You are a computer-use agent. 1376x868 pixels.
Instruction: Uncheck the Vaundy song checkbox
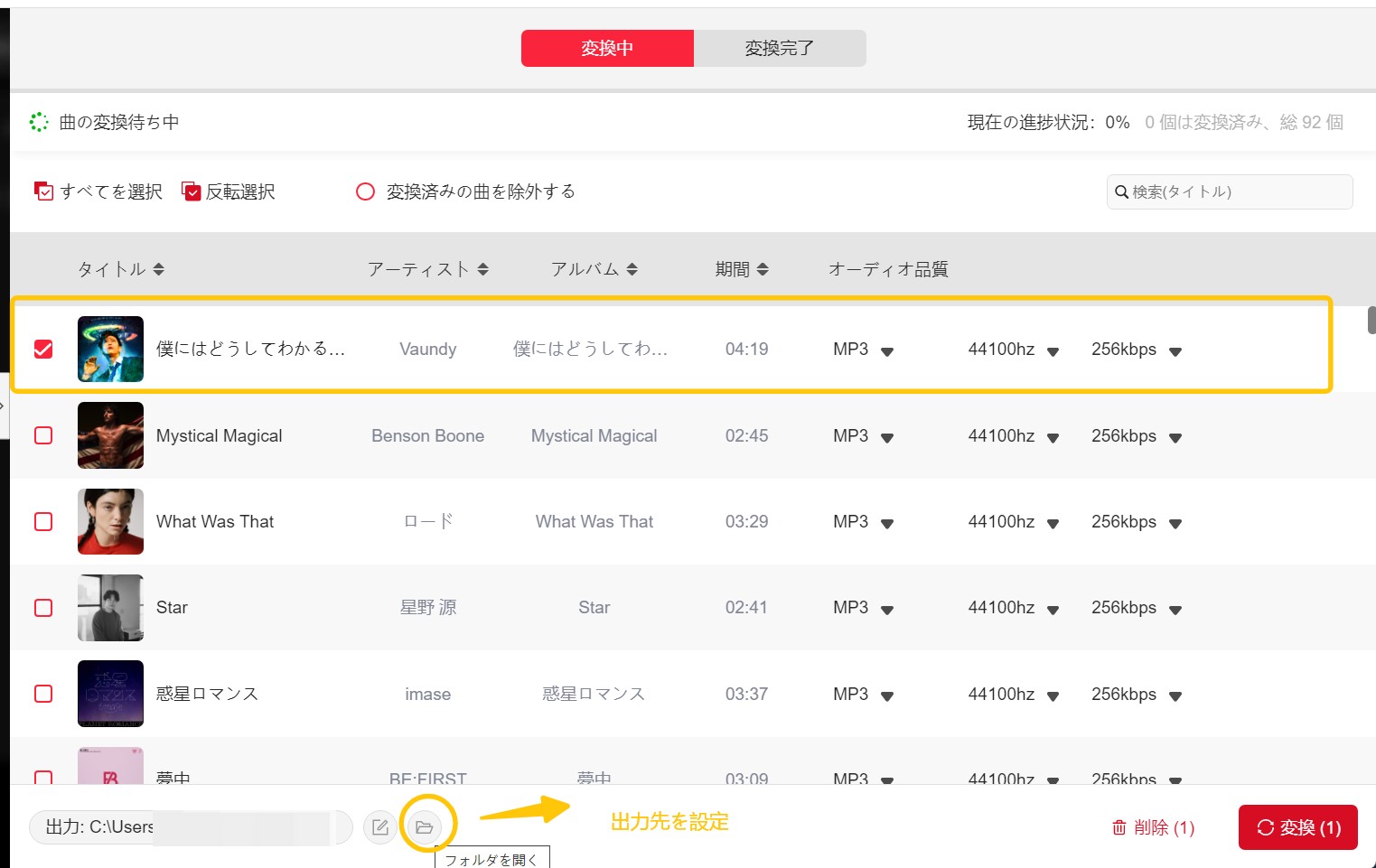[43, 349]
